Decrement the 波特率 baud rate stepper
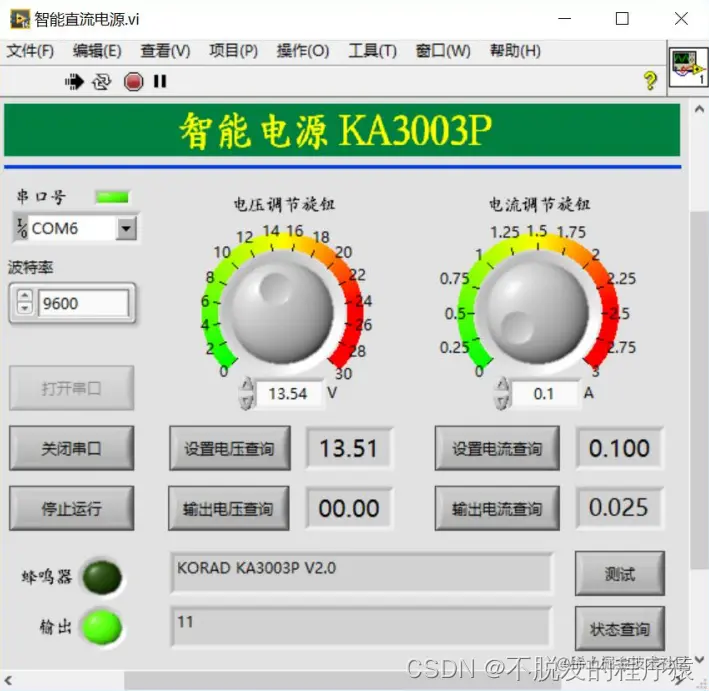 pyautogui.click(x=24, y=308)
